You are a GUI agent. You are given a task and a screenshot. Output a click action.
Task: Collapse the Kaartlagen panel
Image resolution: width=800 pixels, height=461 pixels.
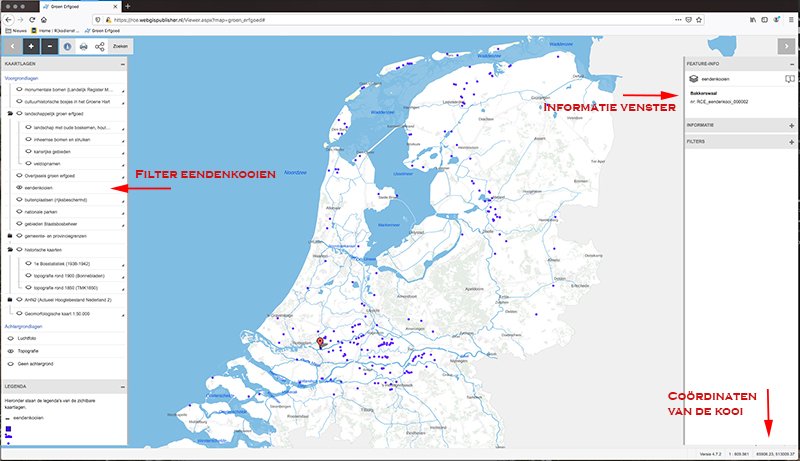pyautogui.click(x=123, y=62)
